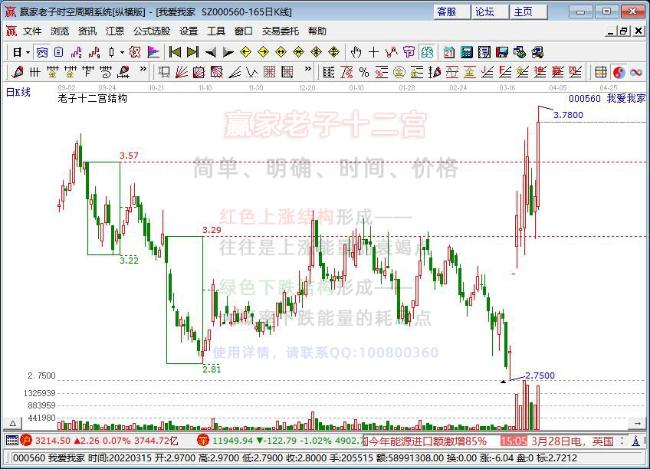The height and width of the screenshot is (469, 650).
Task: Jump to first bar with skip-back icon
Action: (x=175, y=52)
